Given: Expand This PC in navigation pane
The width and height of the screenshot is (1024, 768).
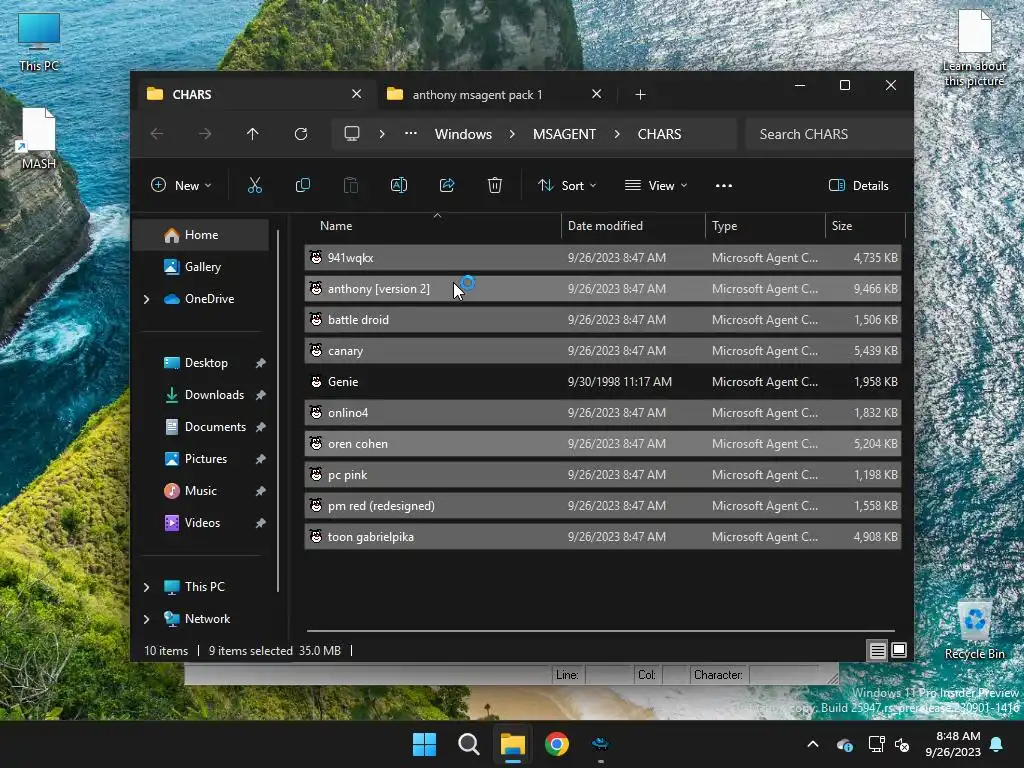Looking at the screenshot, I should pos(146,587).
